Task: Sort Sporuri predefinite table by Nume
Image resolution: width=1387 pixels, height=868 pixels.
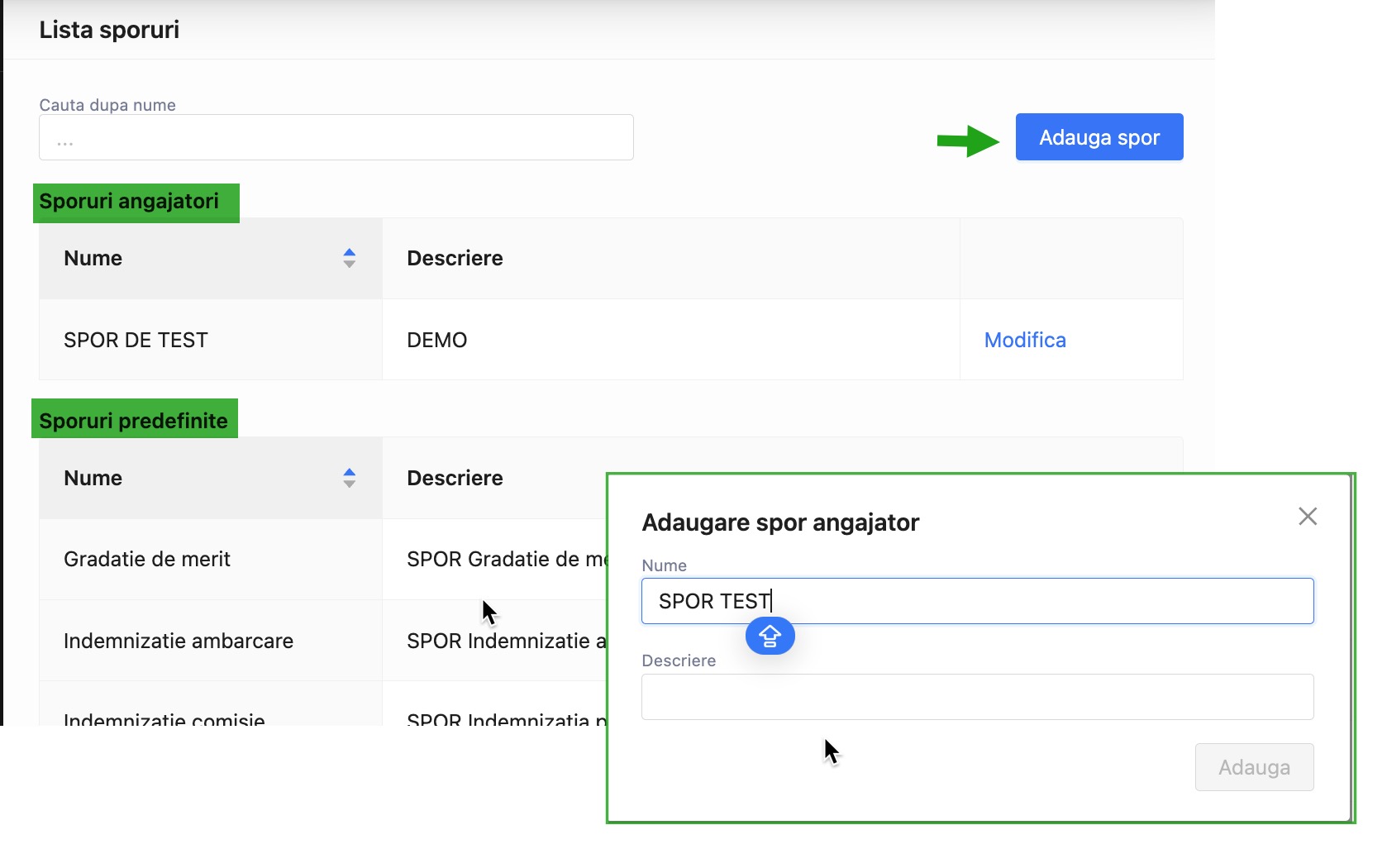Action: coord(349,478)
